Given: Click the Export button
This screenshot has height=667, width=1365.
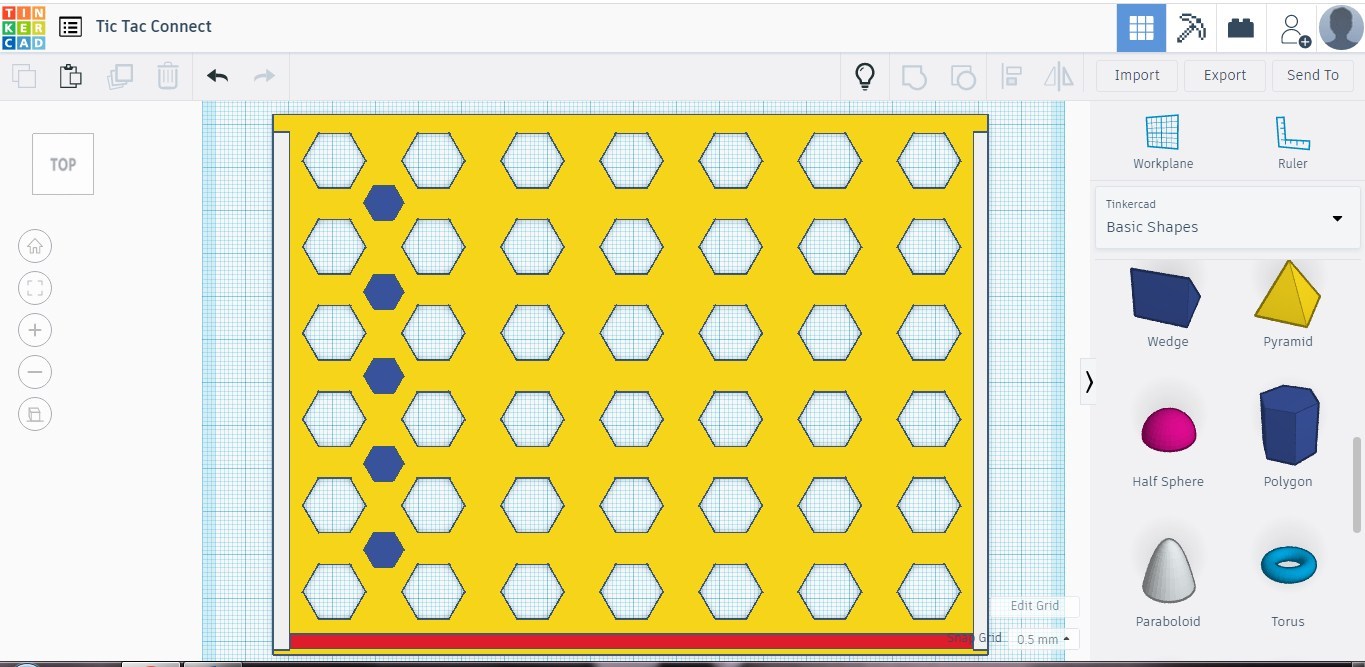Looking at the screenshot, I should point(1224,75).
